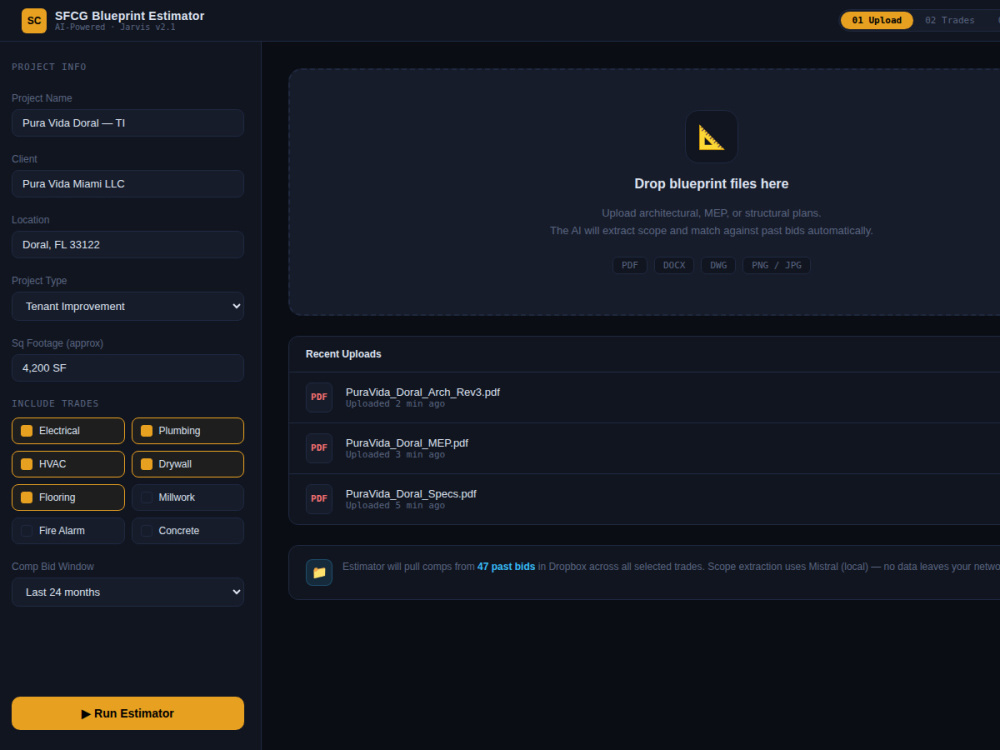Click the PROJECT INFO section label

click(48, 67)
